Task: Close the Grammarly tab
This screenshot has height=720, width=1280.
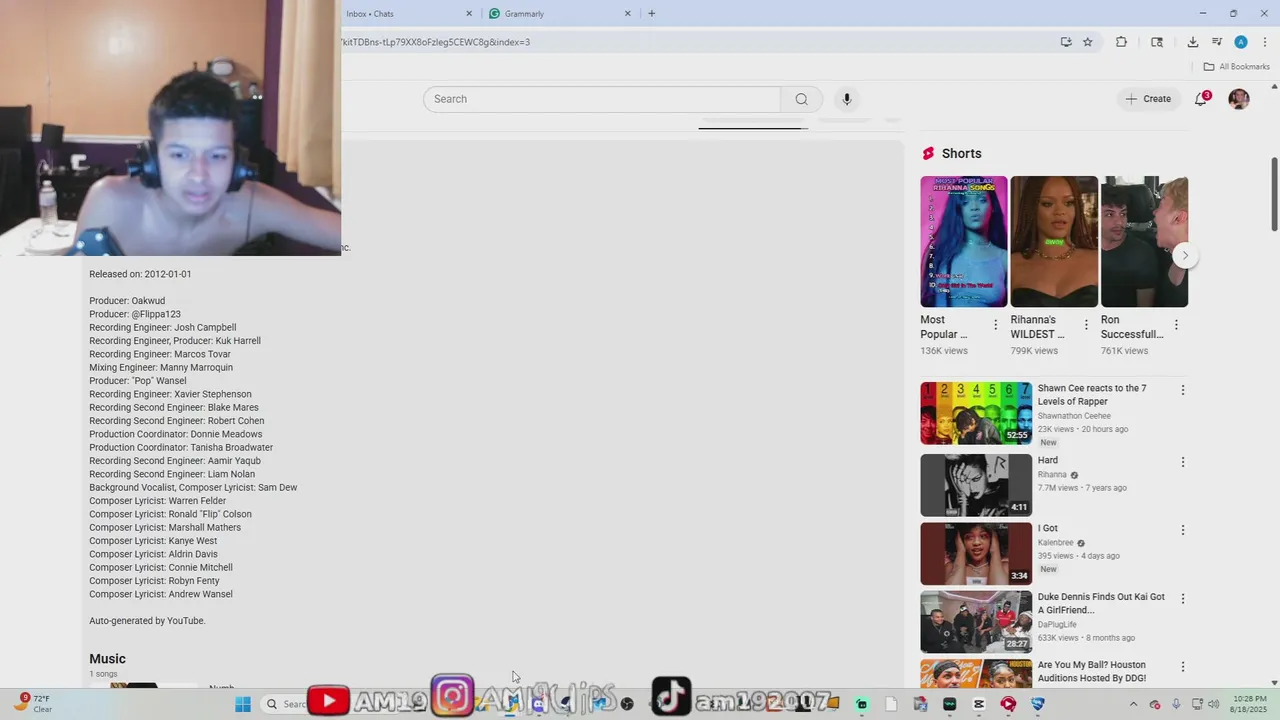Action: pyautogui.click(x=628, y=14)
